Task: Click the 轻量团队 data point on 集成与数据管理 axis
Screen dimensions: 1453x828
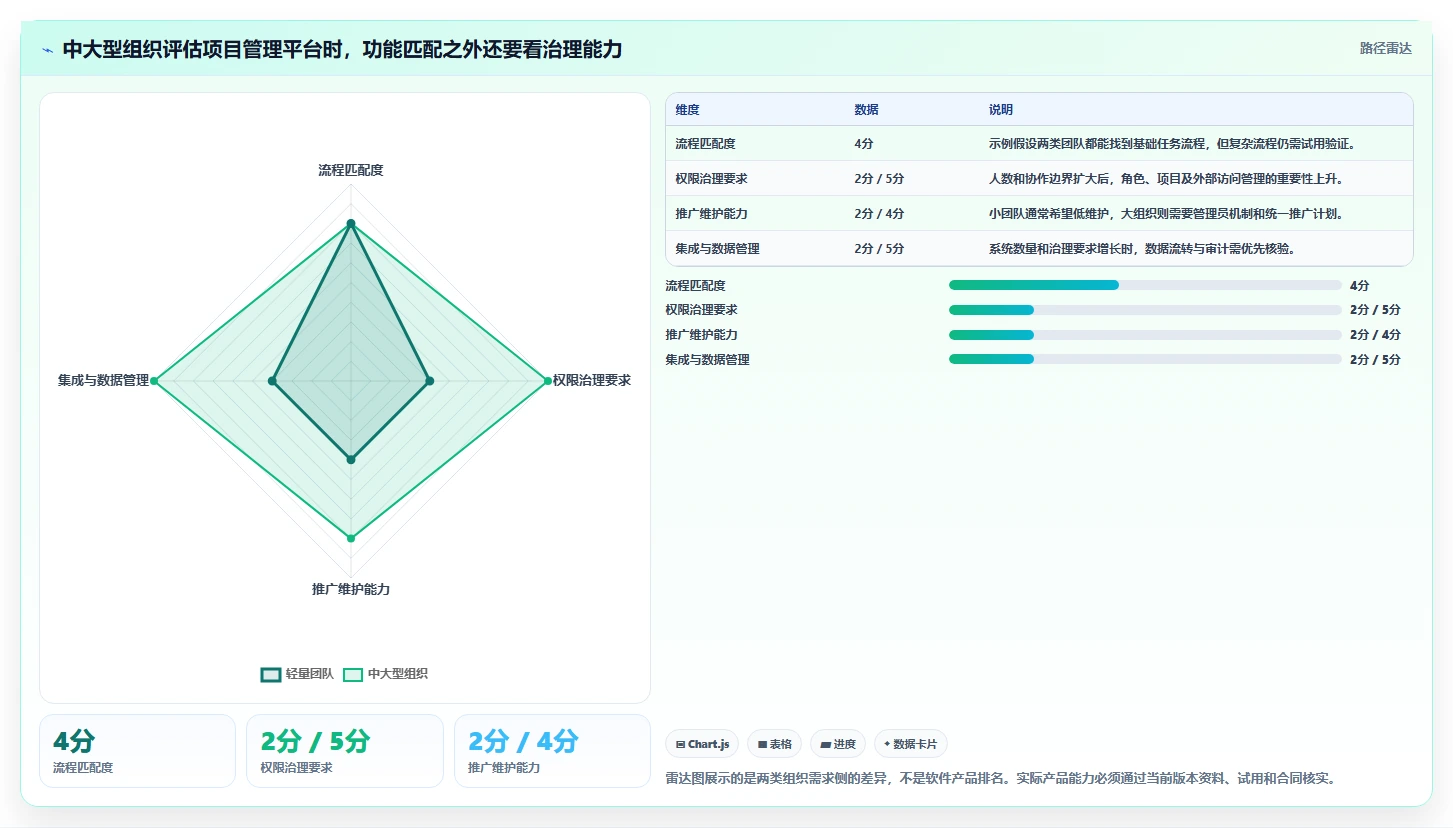Action: tap(272, 381)
